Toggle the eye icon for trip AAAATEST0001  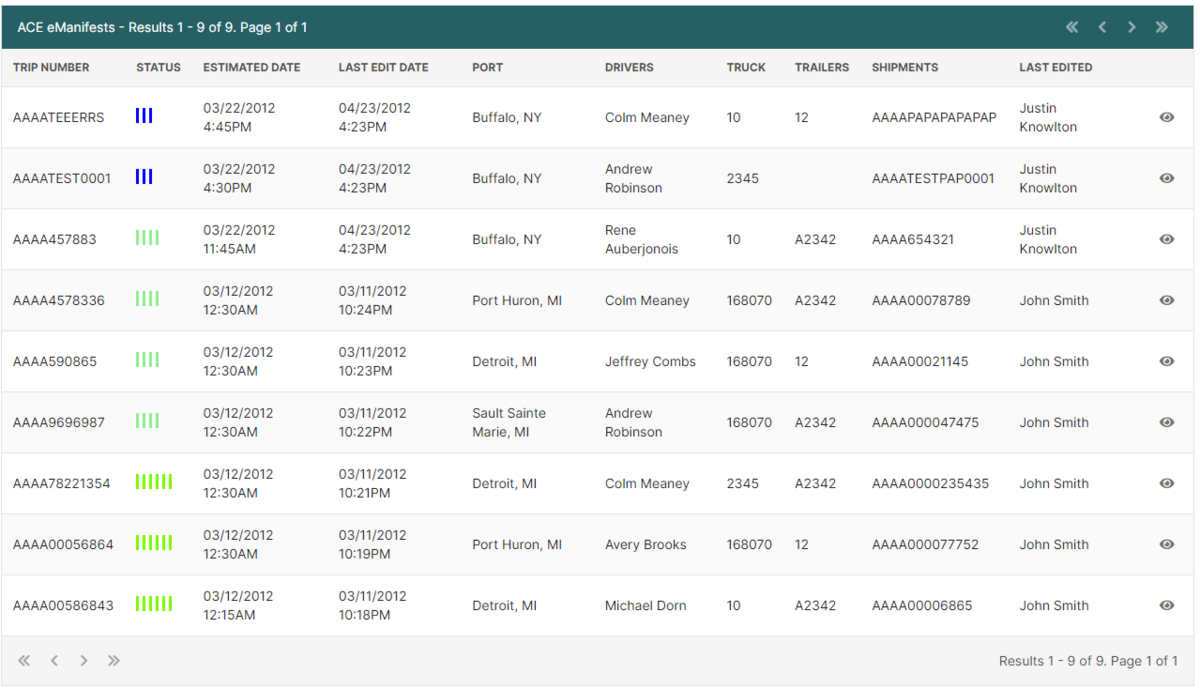[1167, 178]
